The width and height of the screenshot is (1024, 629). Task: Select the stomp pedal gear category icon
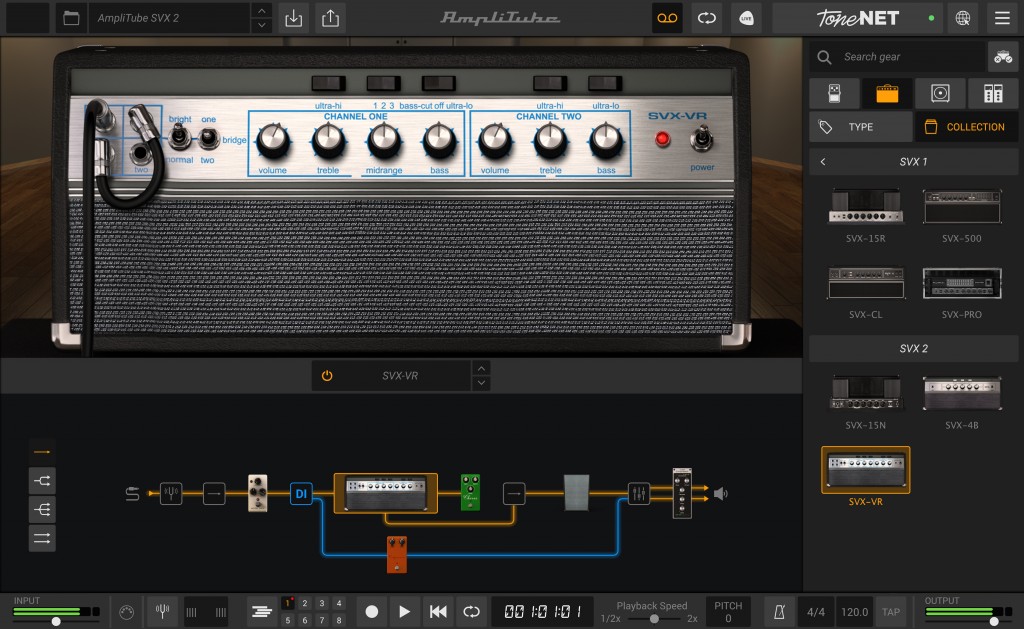[x=834, y=93]
